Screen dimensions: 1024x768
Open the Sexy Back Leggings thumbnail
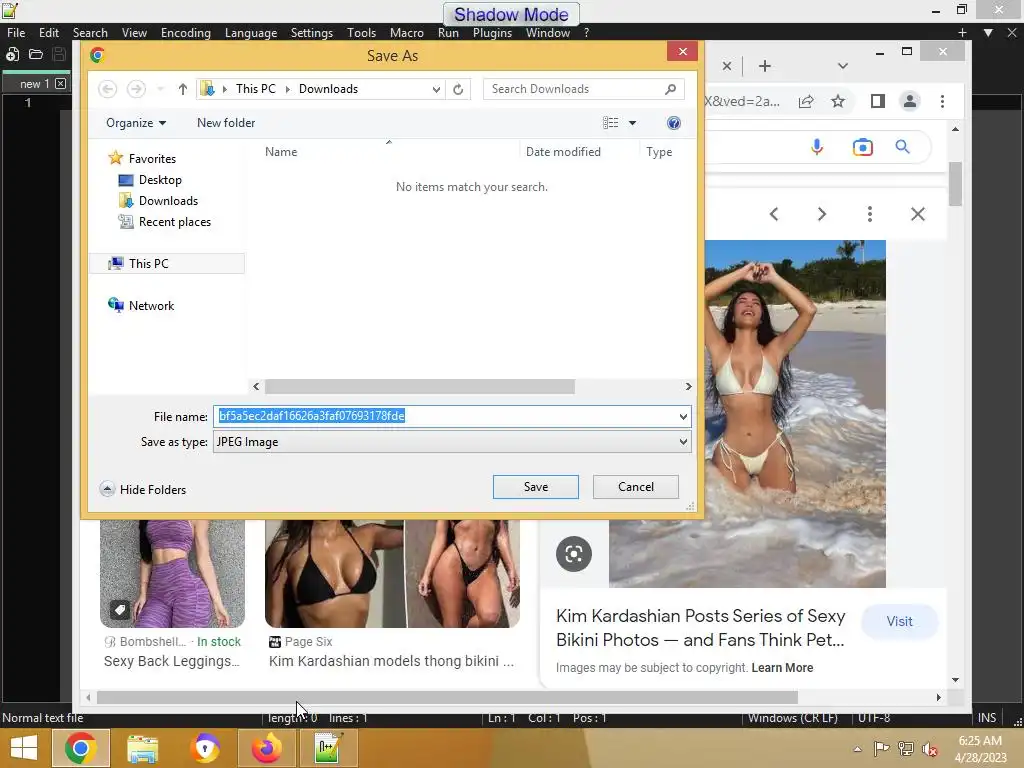coord(172,573)
